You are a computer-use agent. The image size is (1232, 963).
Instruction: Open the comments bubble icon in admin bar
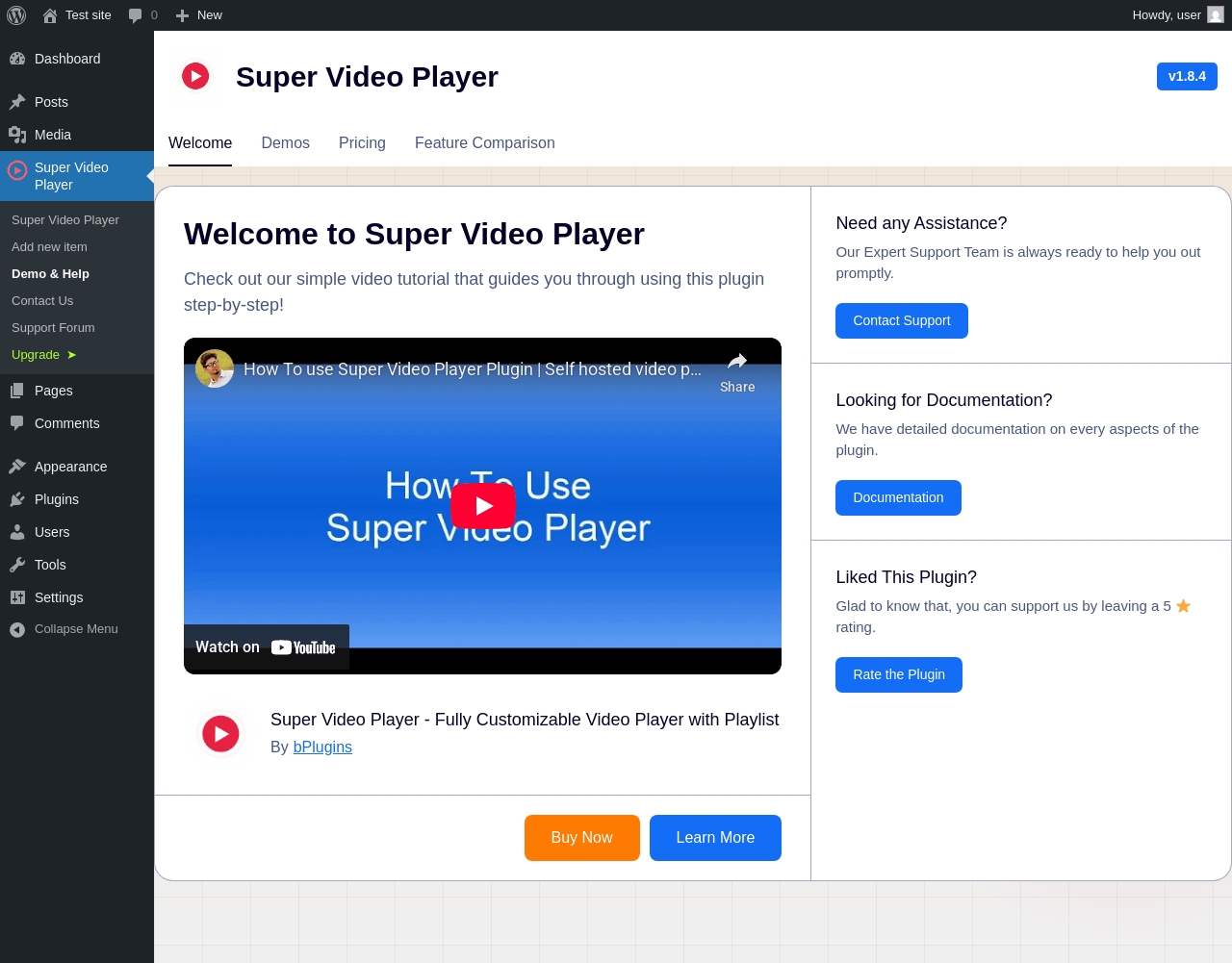pos(136,15)
